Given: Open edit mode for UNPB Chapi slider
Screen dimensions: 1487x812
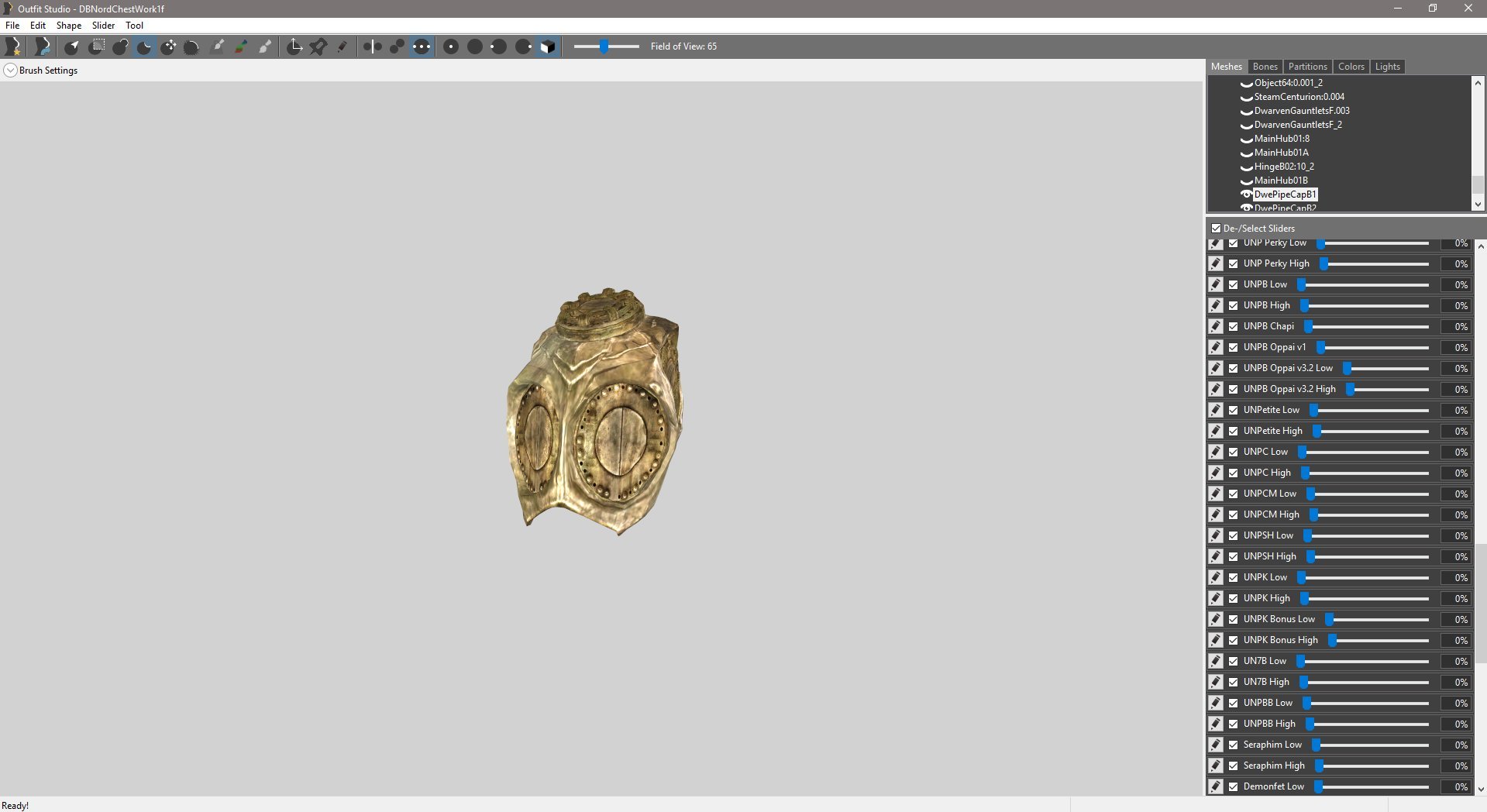Looking at the screenshot, I should (x=1216, y=326).
